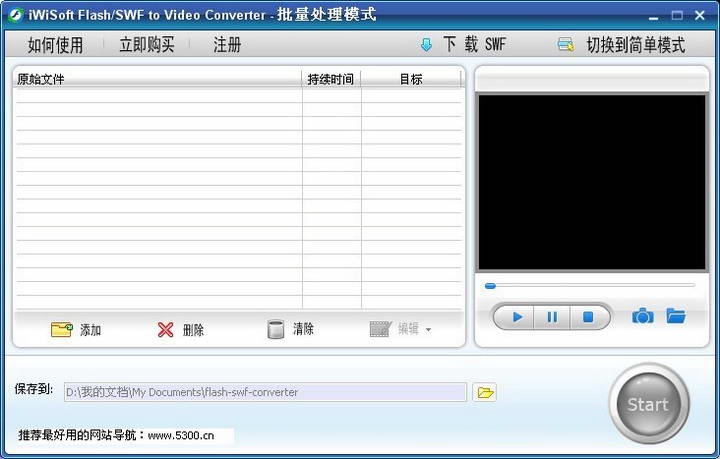Click the 下载 SWF label
This screenshot has height=459, width=720.
coord(475,45)
